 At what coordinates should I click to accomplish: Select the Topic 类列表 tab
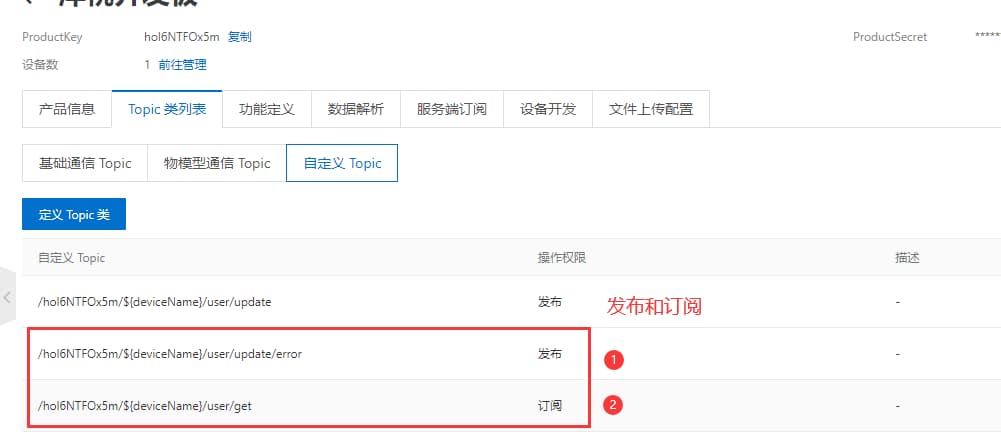click(x=167, y=109)
